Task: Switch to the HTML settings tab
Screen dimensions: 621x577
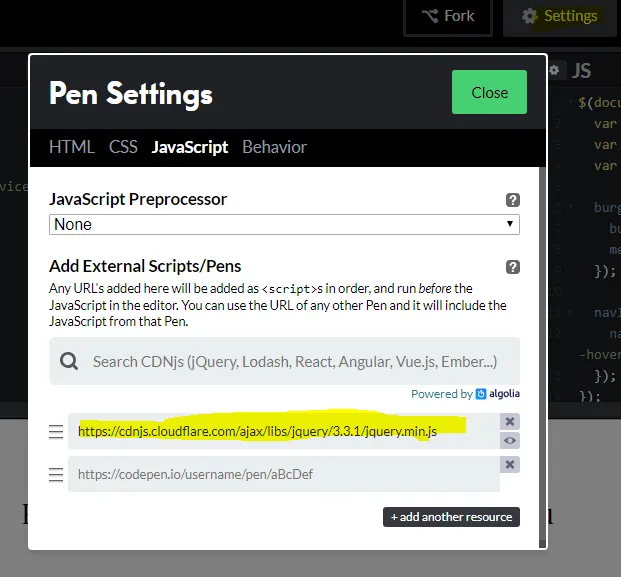Action: (x=71, y=147)
